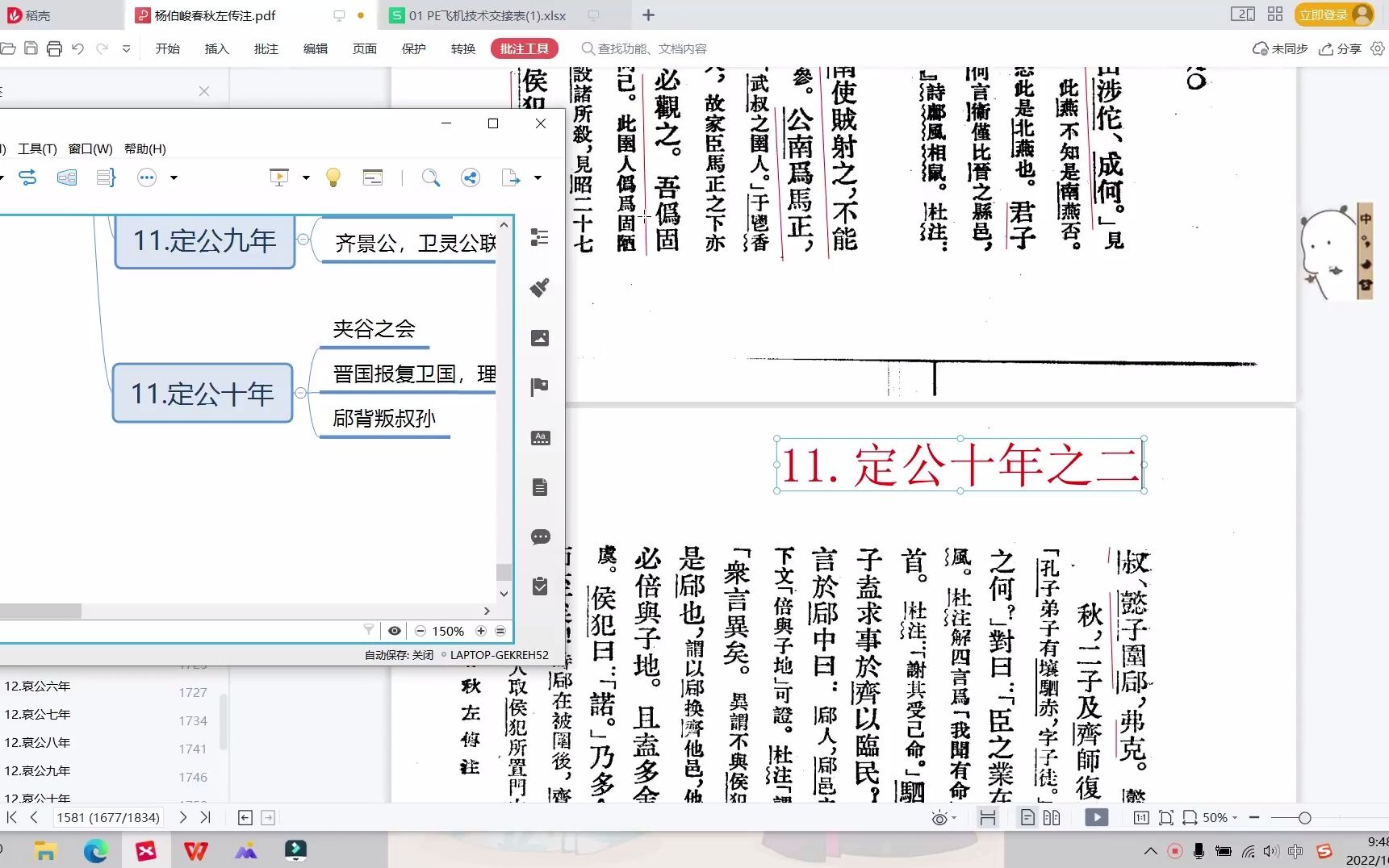The height and width of the screenshot is (868, 1389).
Task: Open the 开始 ribbon tab
Action: pyautogui.click(x=168, y=48)
